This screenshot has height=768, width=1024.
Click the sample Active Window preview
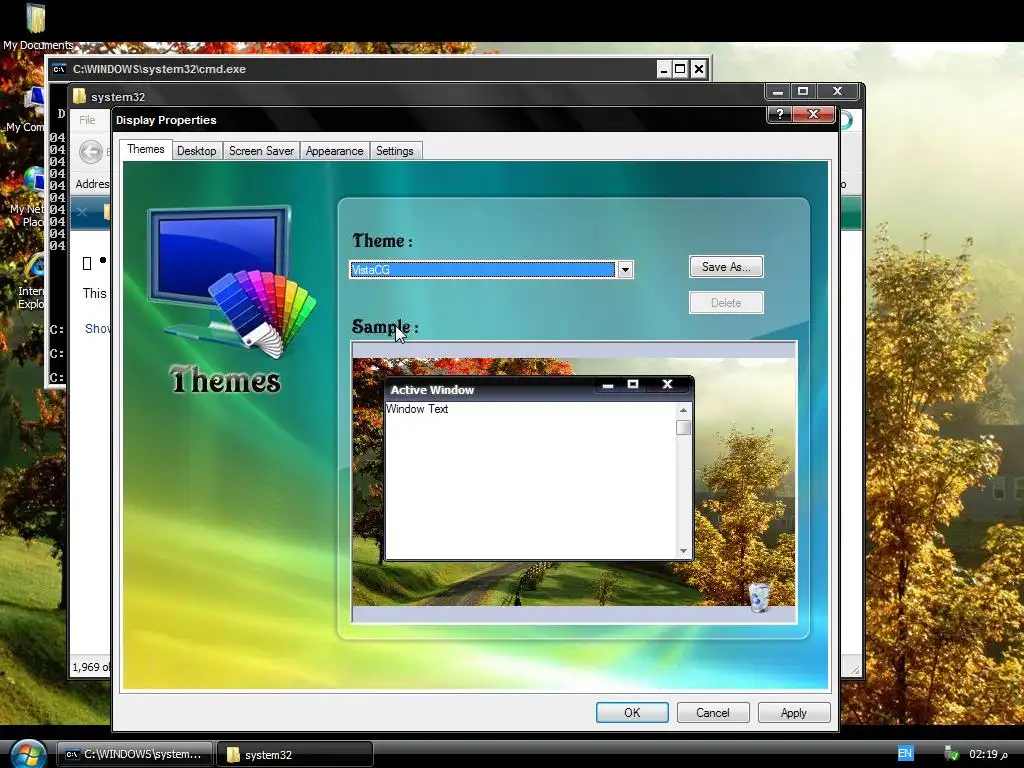click(539, 468)
